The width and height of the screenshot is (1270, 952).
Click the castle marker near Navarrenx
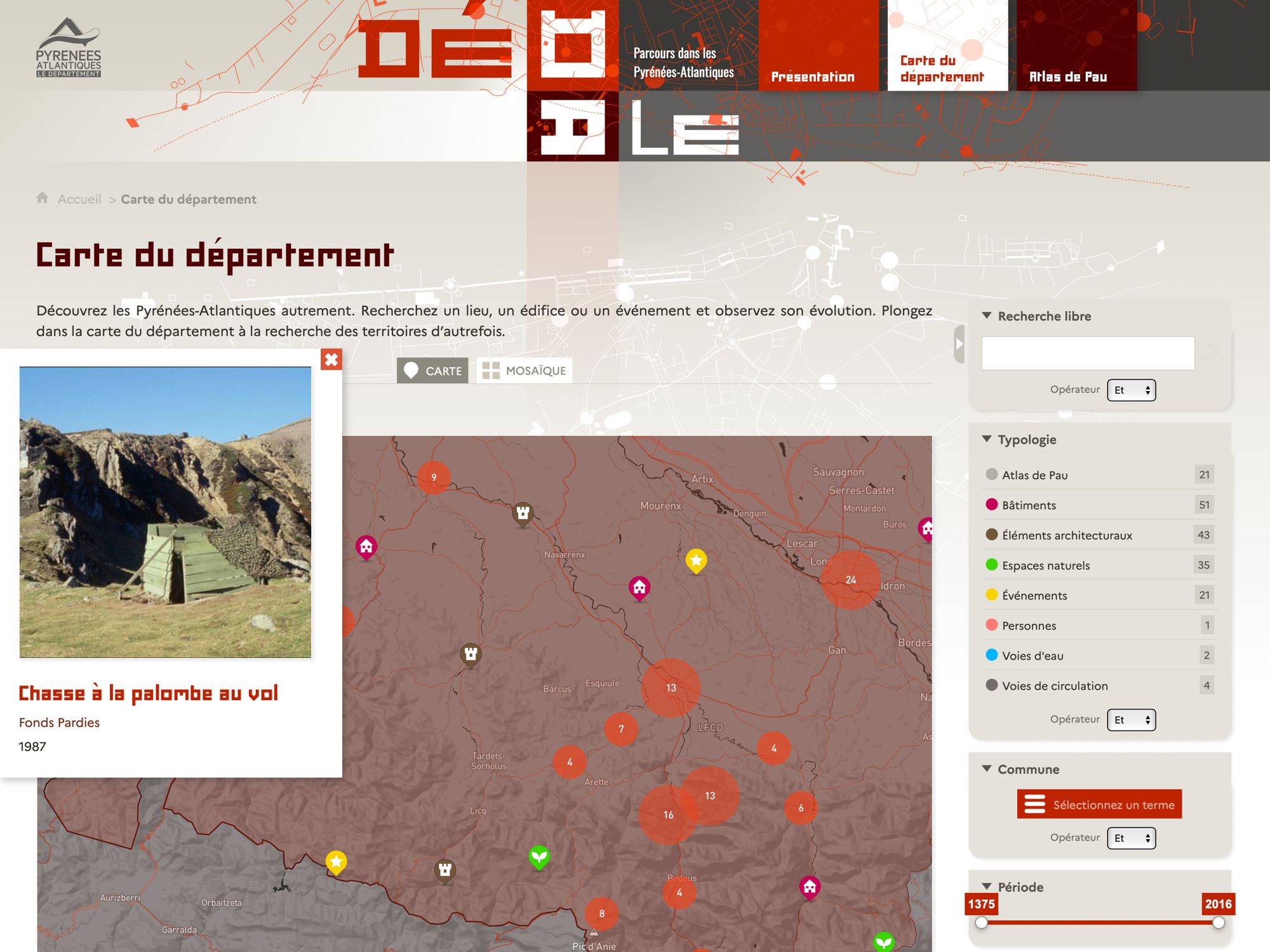coord(523,513)
